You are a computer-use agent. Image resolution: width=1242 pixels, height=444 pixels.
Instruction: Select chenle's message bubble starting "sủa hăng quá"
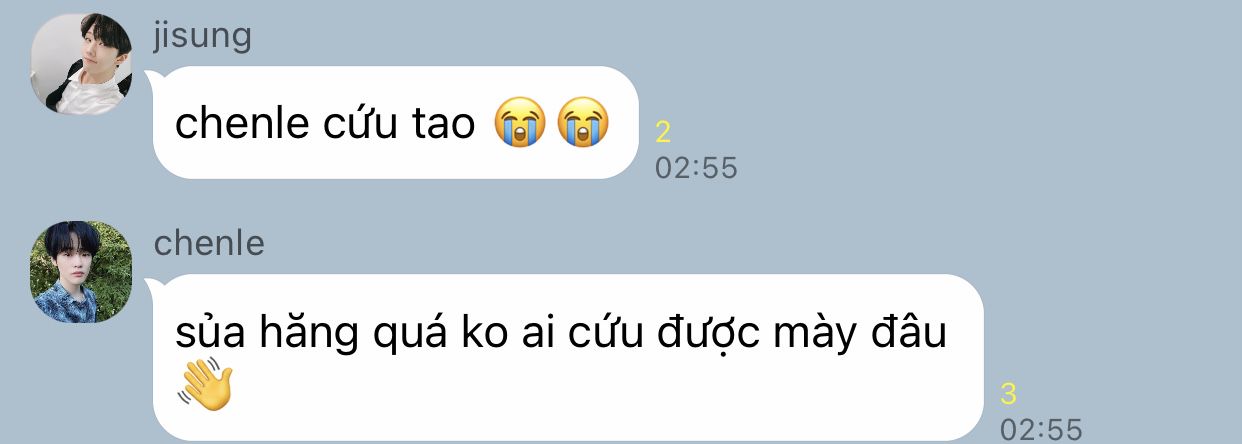(x=568, y=358)
